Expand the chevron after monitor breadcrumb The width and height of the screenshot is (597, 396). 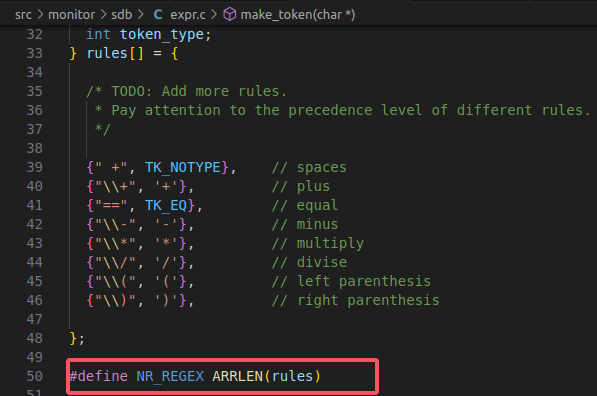coord(103,15)
